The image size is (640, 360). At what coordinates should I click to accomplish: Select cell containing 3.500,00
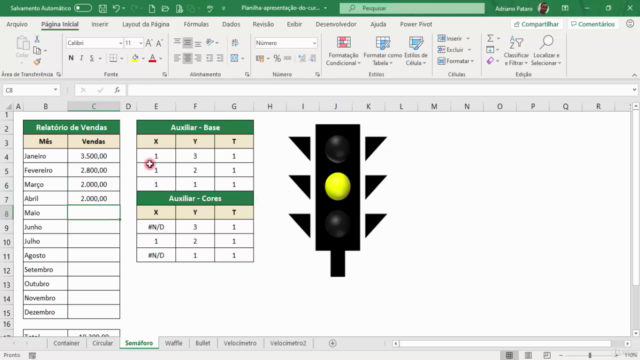click(x=93, y=156)
